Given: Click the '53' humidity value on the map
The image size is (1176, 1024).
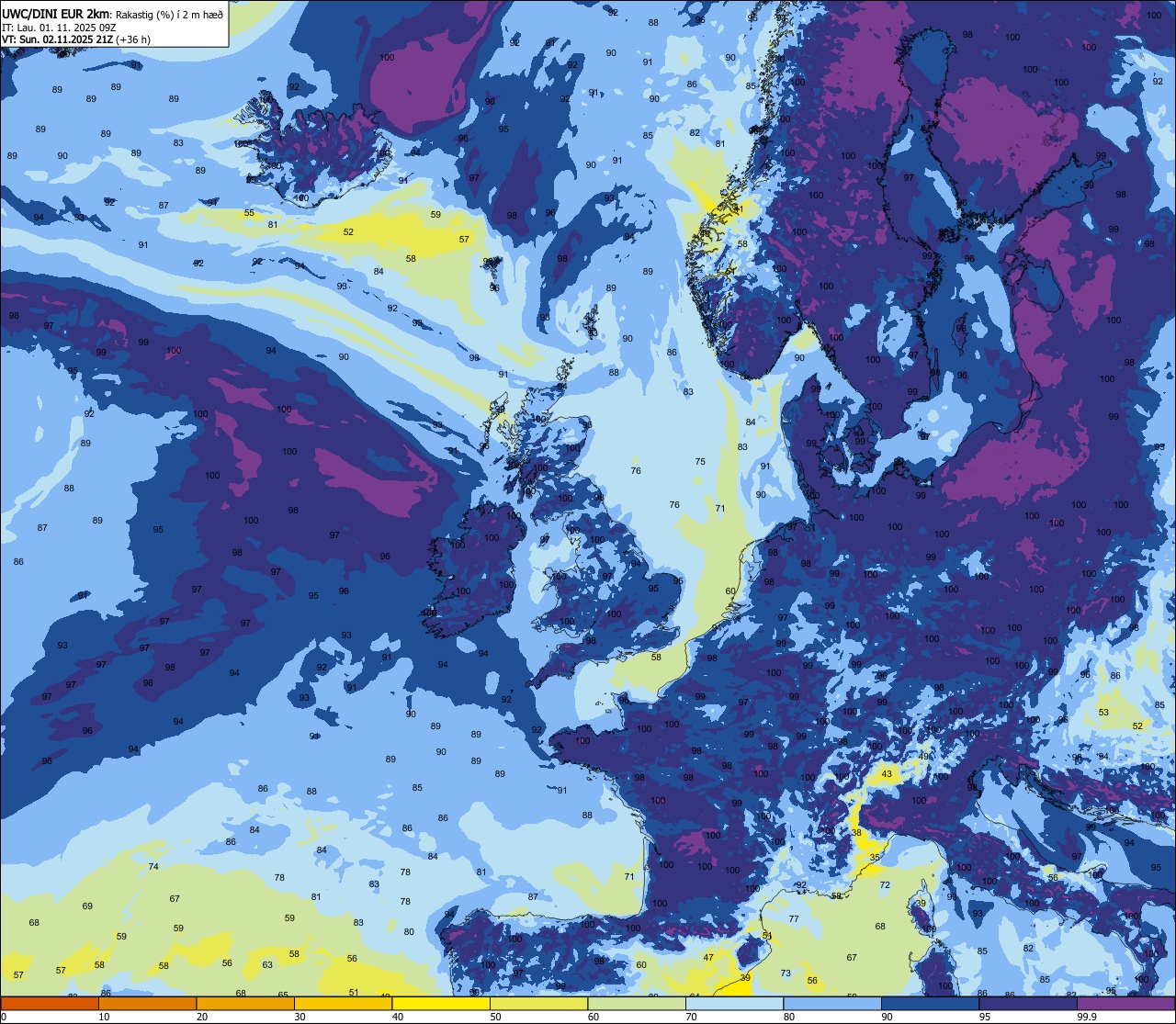Looking at the screenshot, I should 1103,712.
